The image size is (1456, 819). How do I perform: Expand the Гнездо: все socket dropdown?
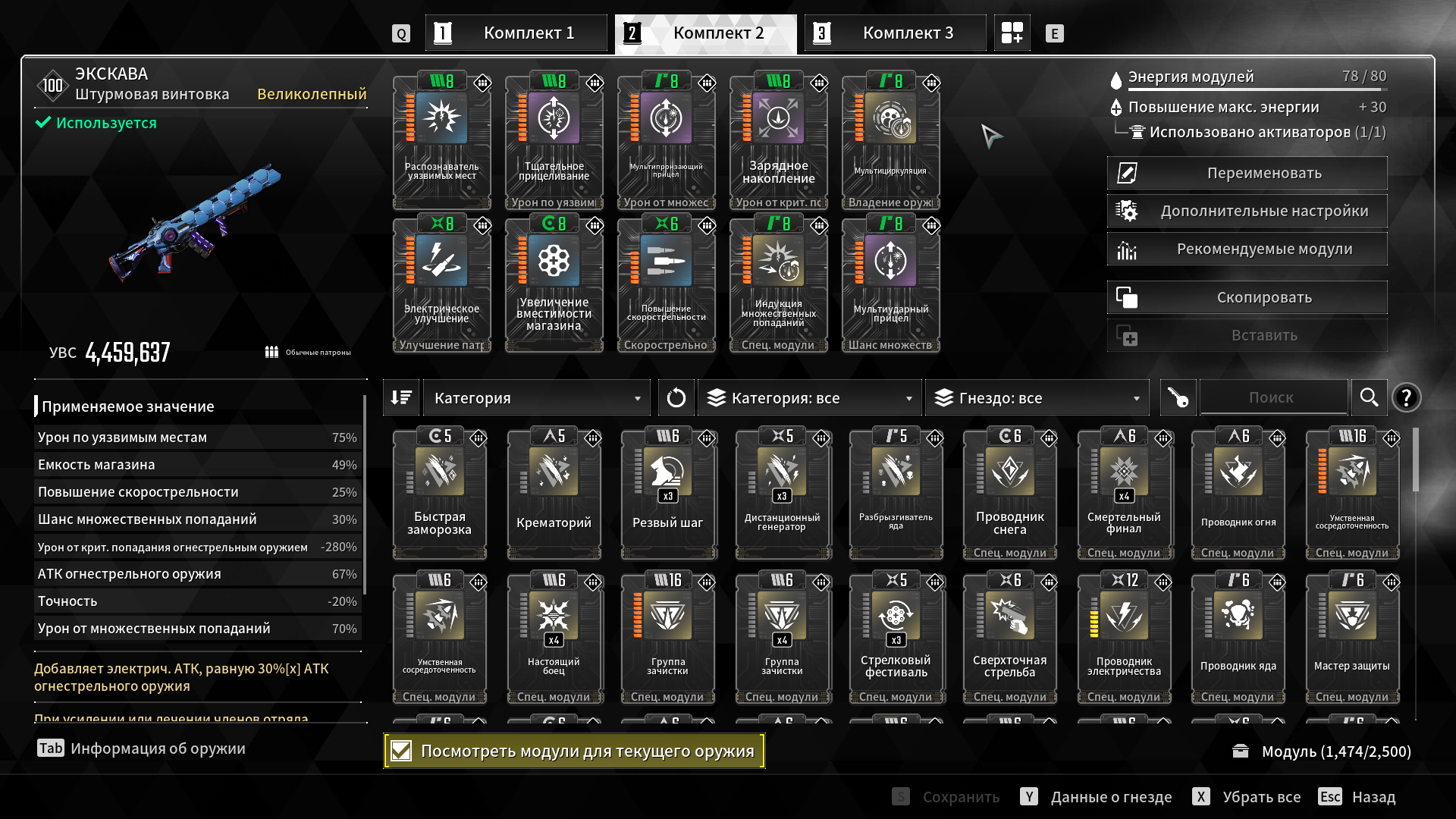coord(1037,397)
